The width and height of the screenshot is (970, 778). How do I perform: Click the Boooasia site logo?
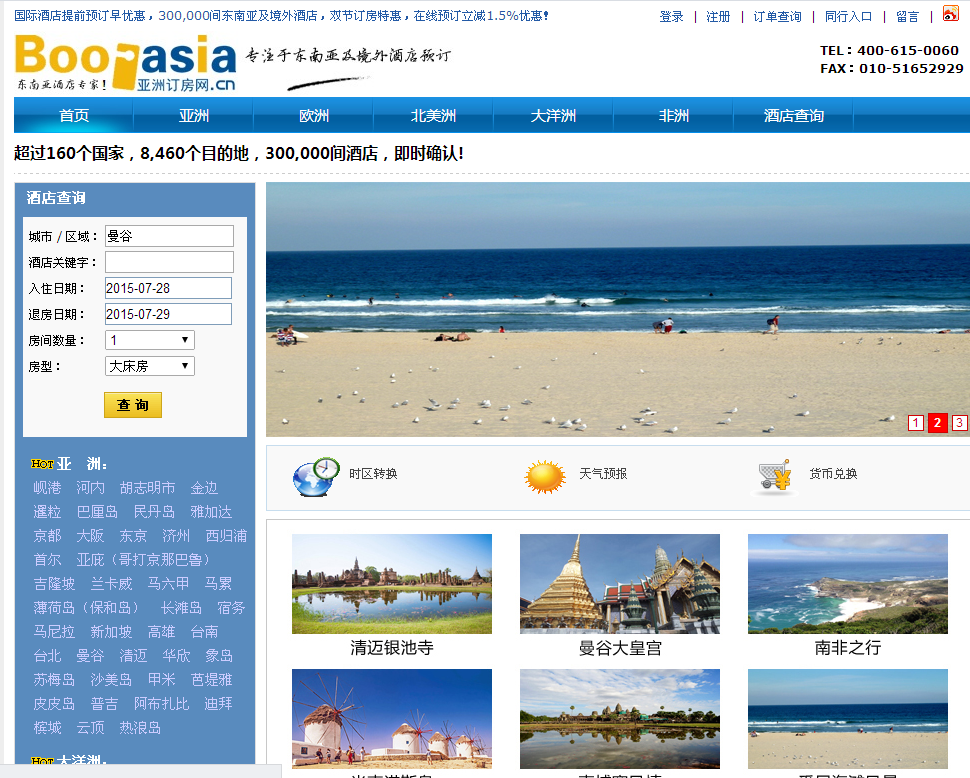click(126, 63)
